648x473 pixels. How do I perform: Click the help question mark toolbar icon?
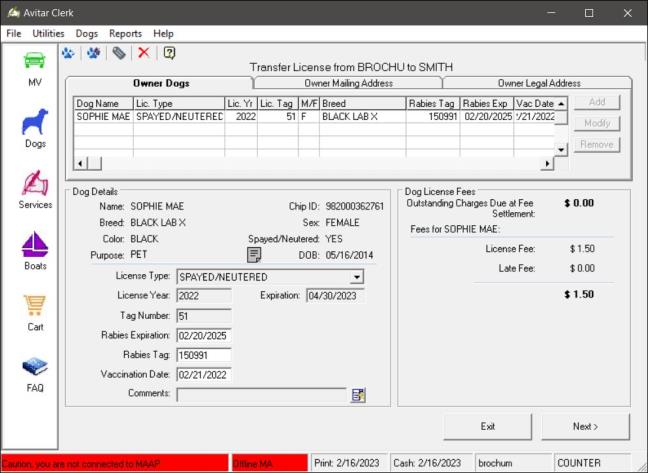coord(169,53)
